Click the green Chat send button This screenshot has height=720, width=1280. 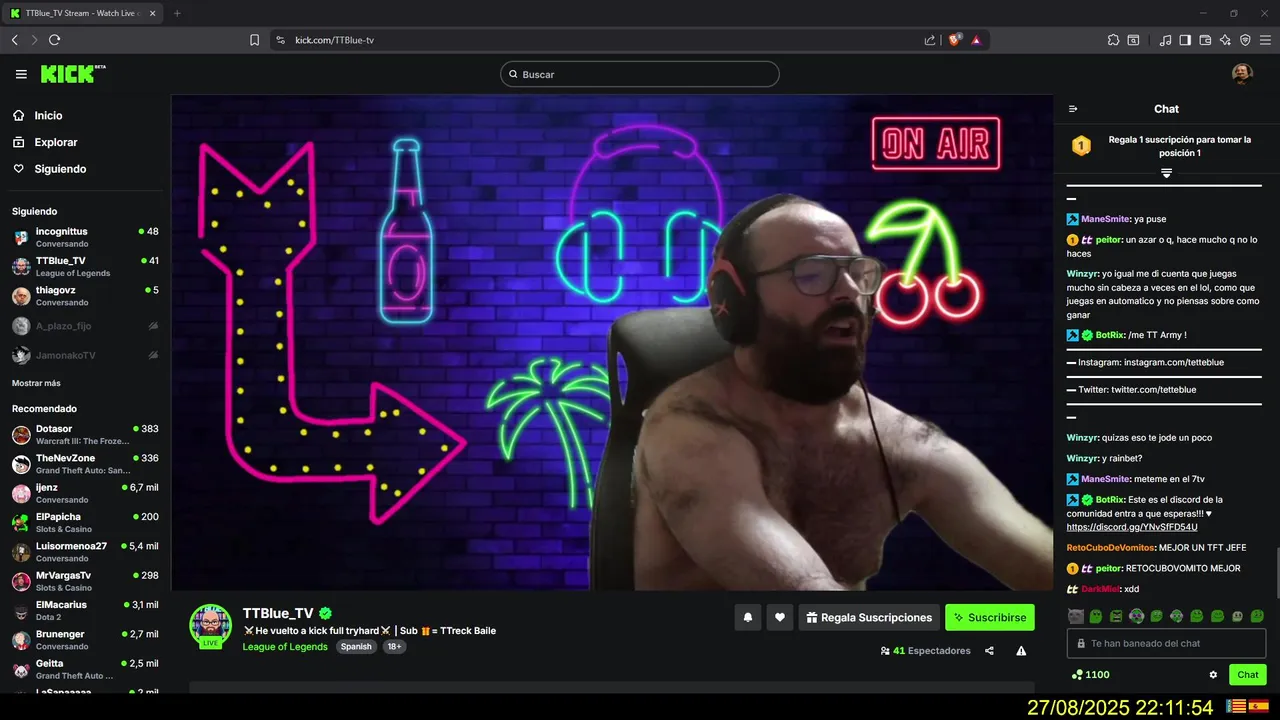coord(1248,675)
